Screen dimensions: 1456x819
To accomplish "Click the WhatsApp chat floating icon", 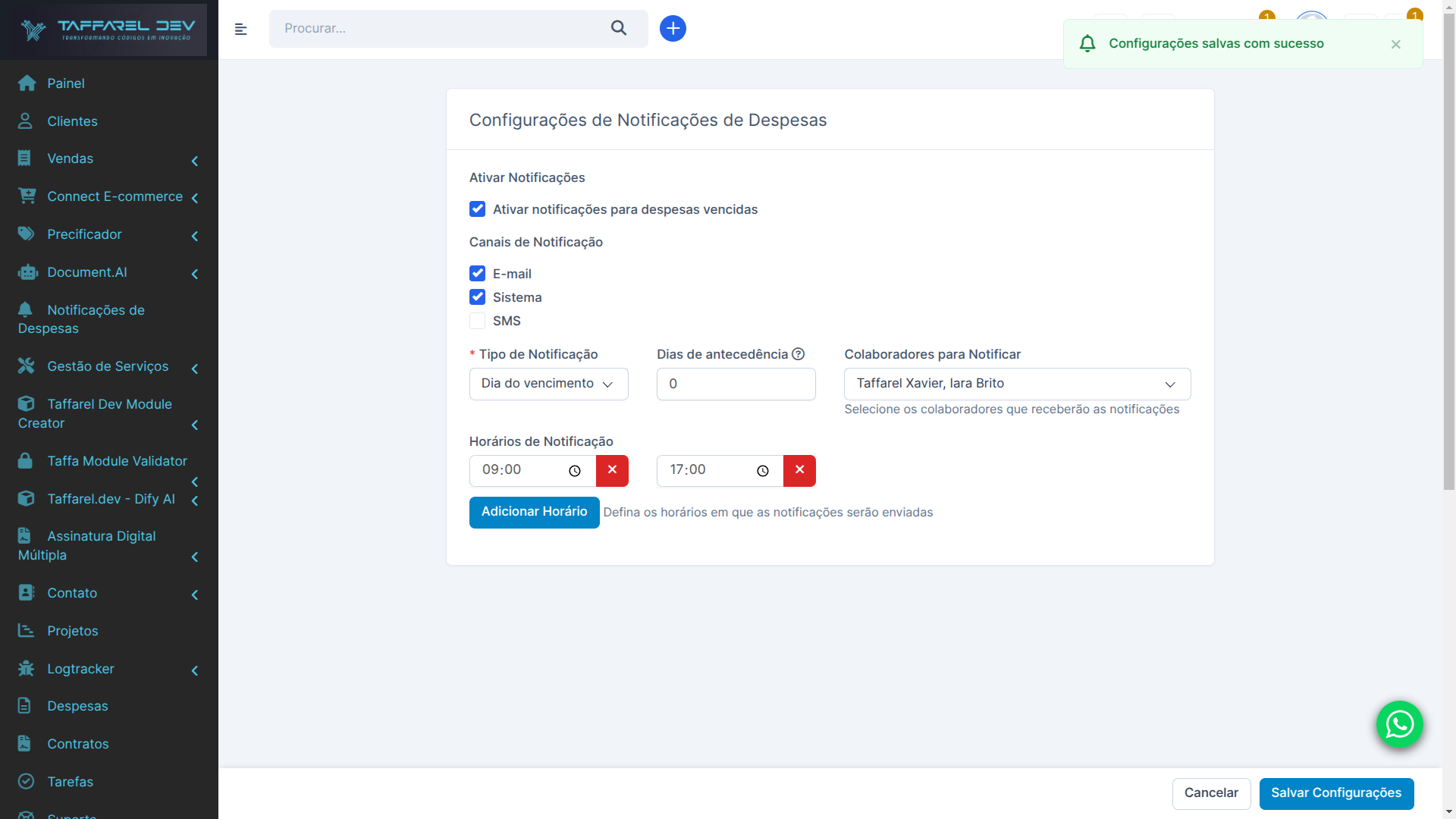I will [x=1399, y=724].
